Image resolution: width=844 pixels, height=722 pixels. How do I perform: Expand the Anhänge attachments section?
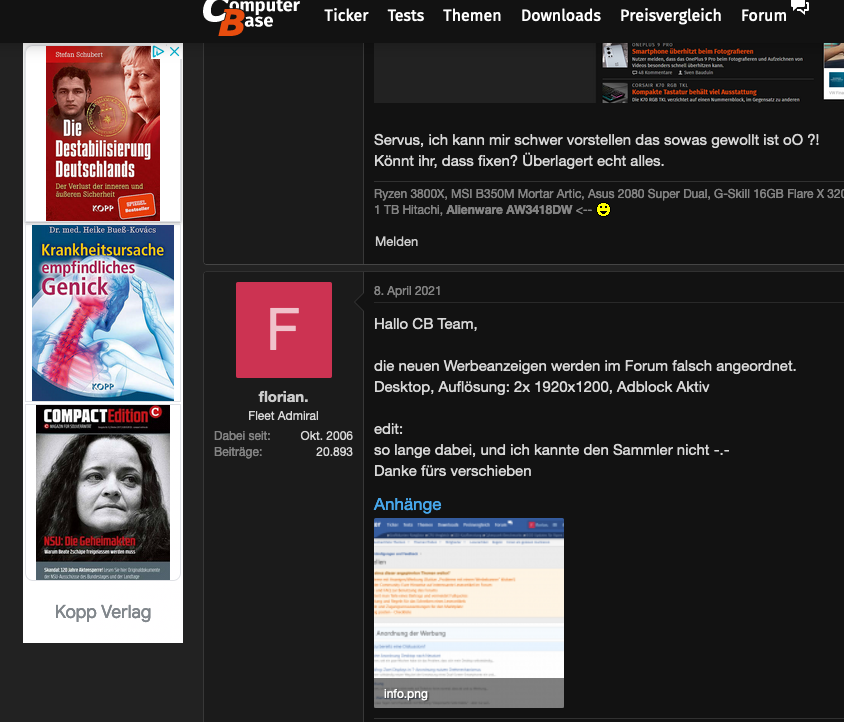pyautogui.click(x=407, y=504)
